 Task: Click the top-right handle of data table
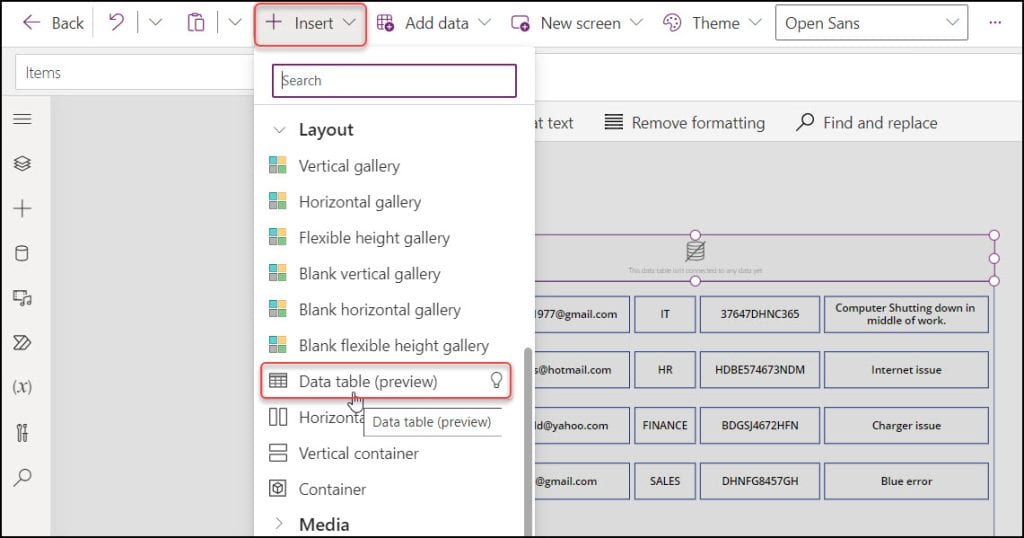tap(994, 235)
